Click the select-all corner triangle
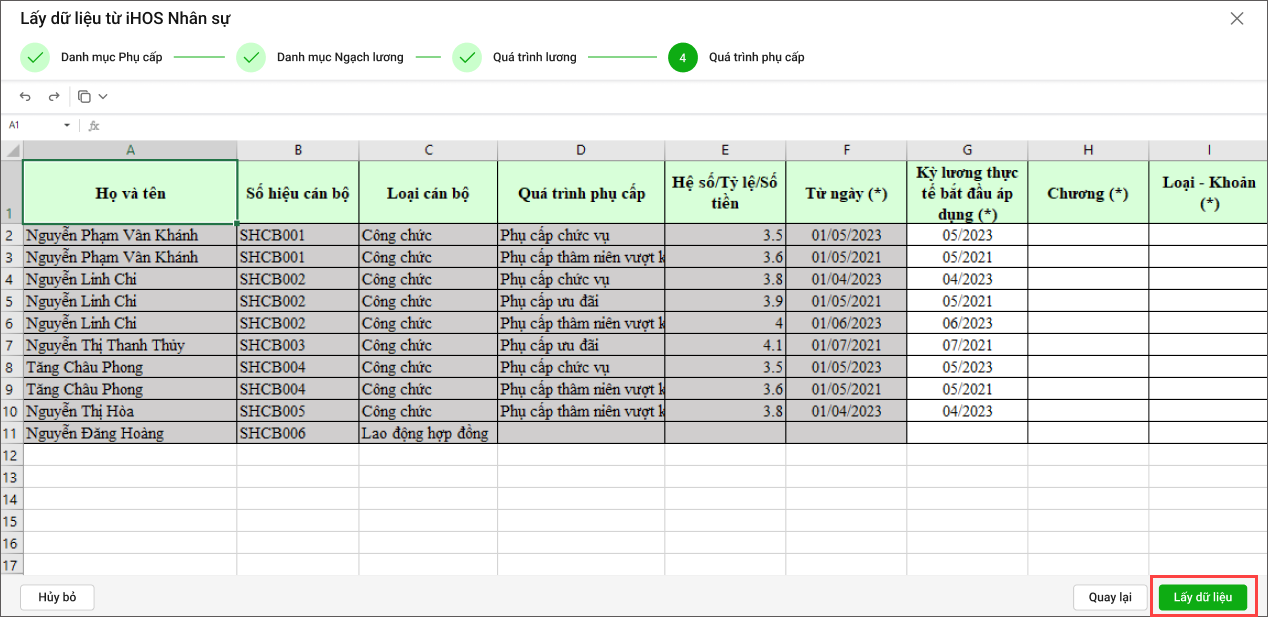This screenshot has width=1268, height=617. pyautogui.click(x=12, y=150)
